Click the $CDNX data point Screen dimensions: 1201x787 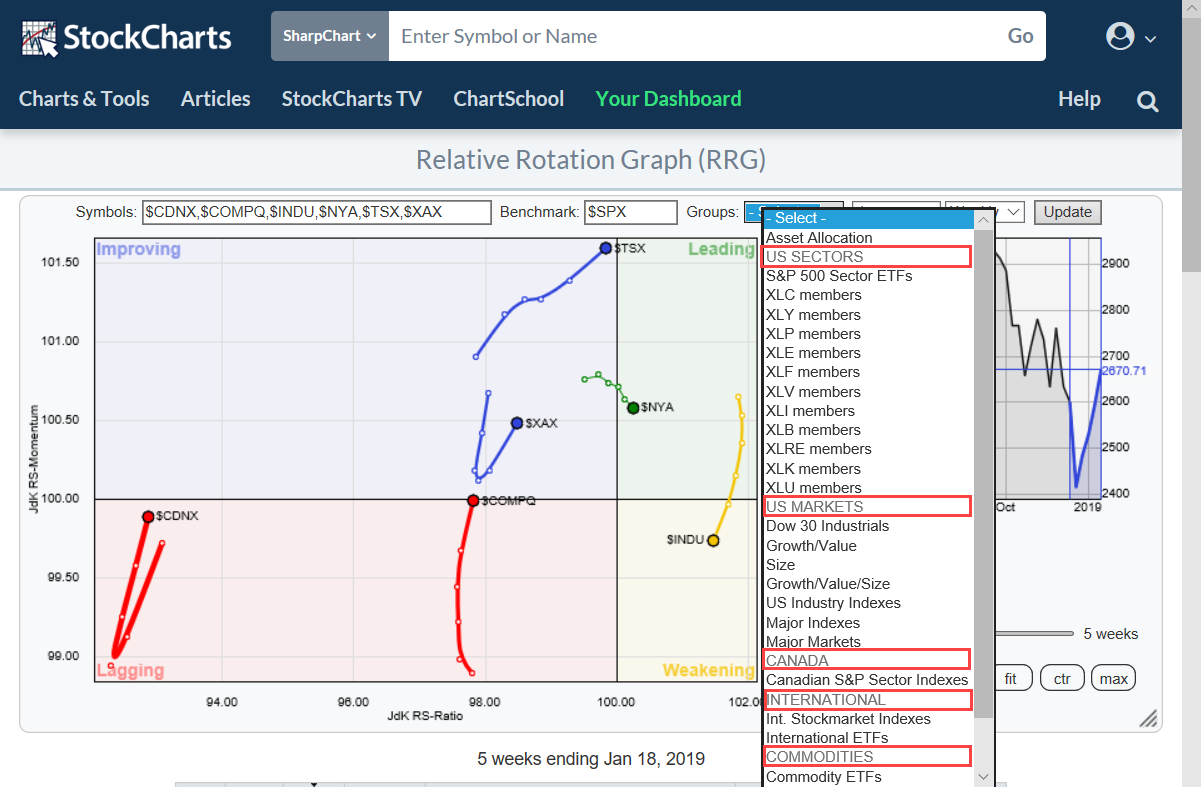148,517
